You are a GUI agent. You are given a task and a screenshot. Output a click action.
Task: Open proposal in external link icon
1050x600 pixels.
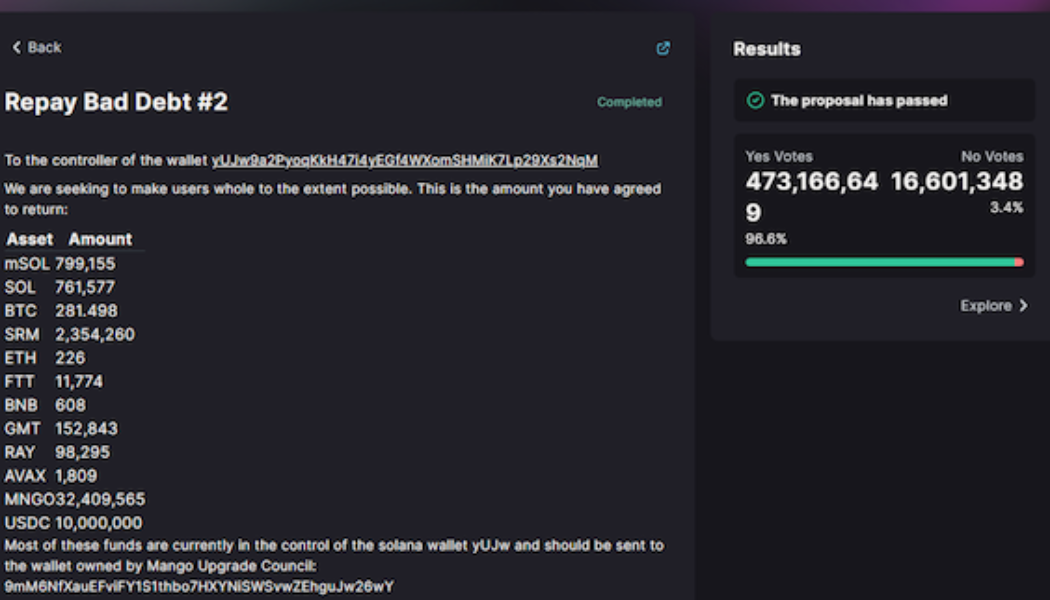663,48
